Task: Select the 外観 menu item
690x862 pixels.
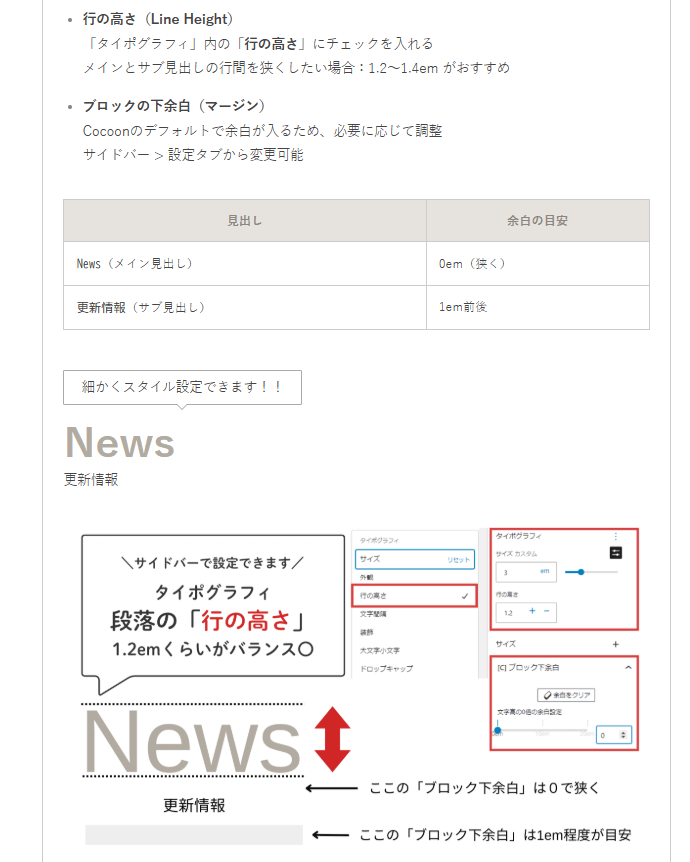Action: click(x=367, y=578)
